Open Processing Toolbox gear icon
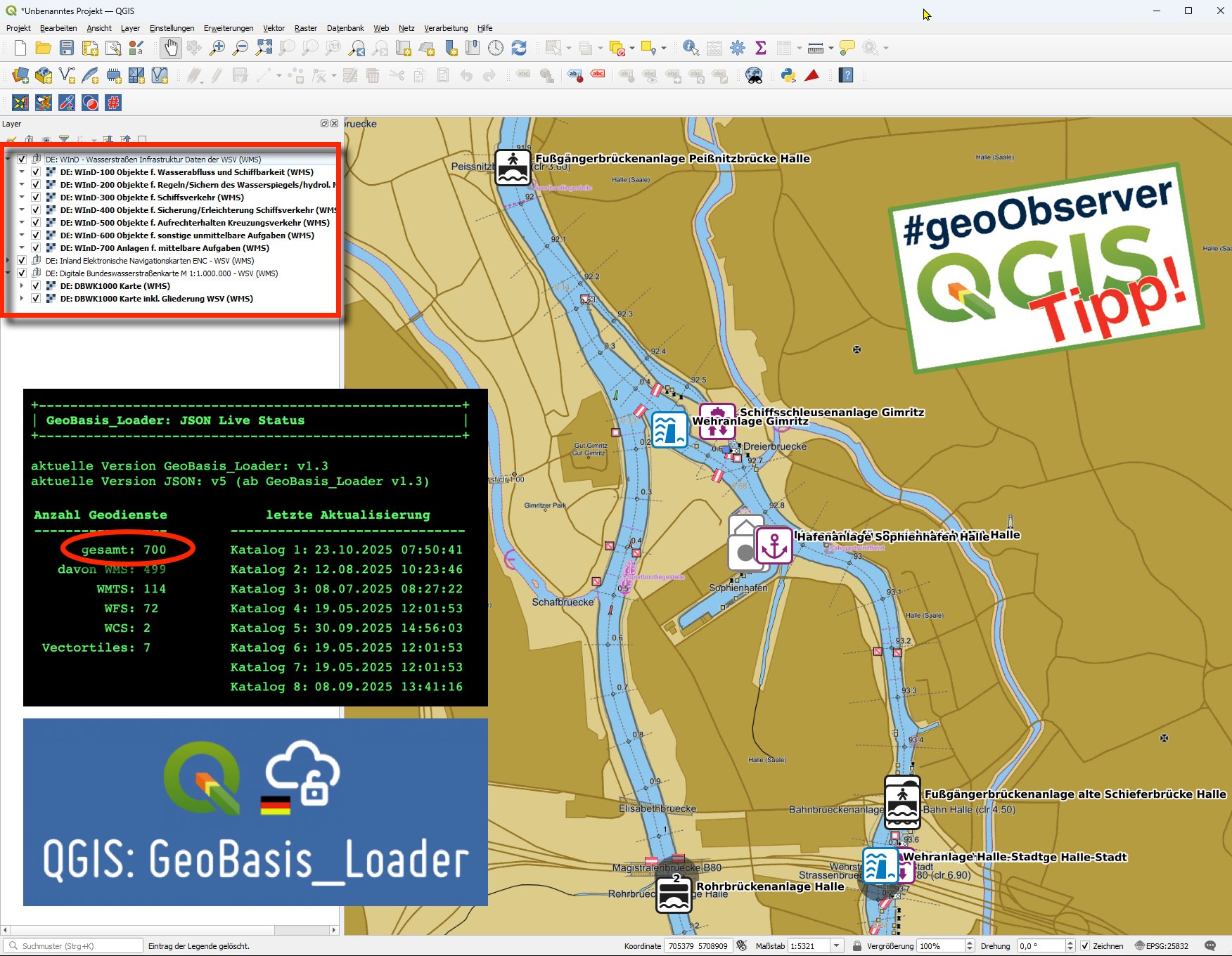The height and width of the screenshot is (956, 1232). [737, 48]
